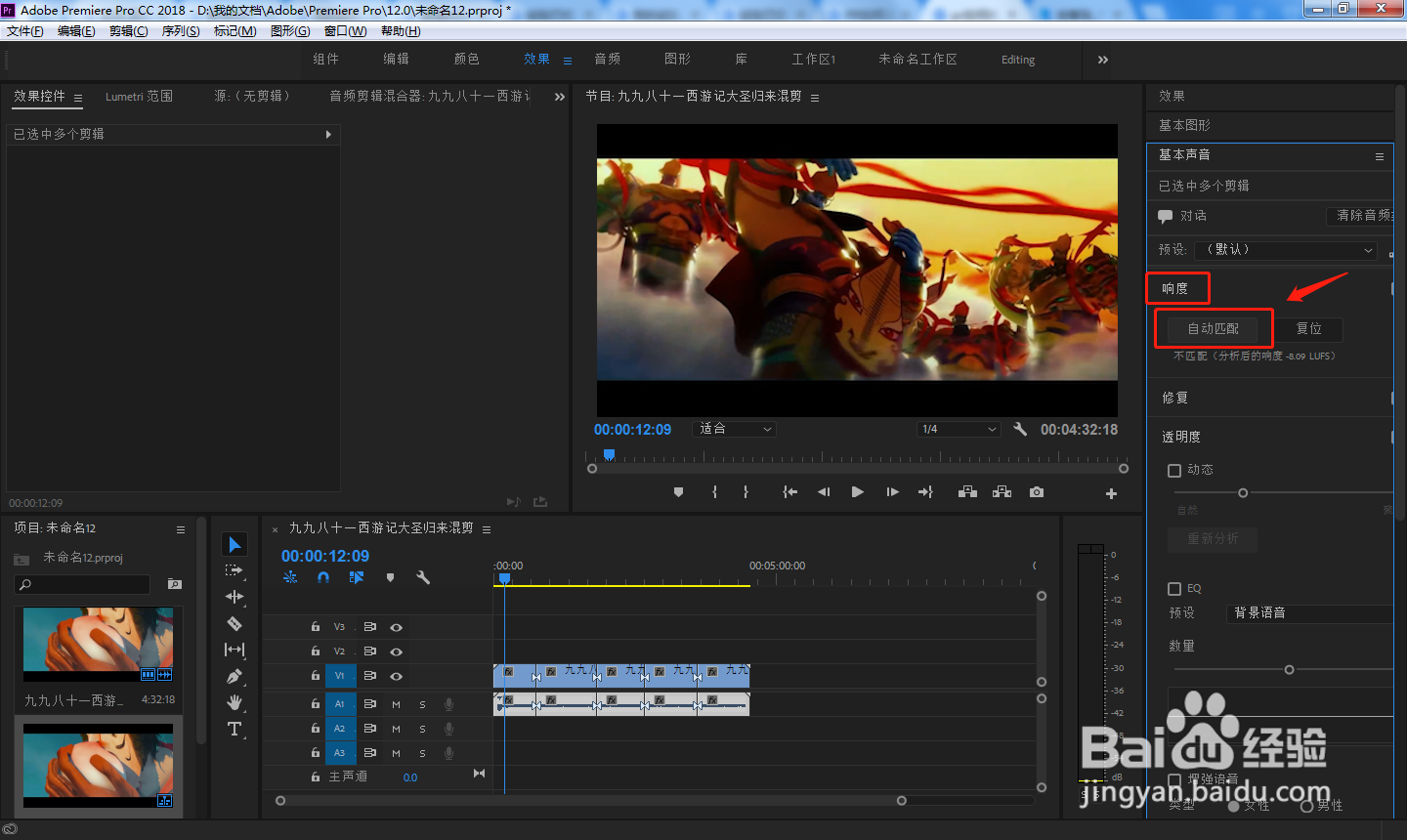Click program monitor playhead marker

pyautogui.click(x=609, y=455)
